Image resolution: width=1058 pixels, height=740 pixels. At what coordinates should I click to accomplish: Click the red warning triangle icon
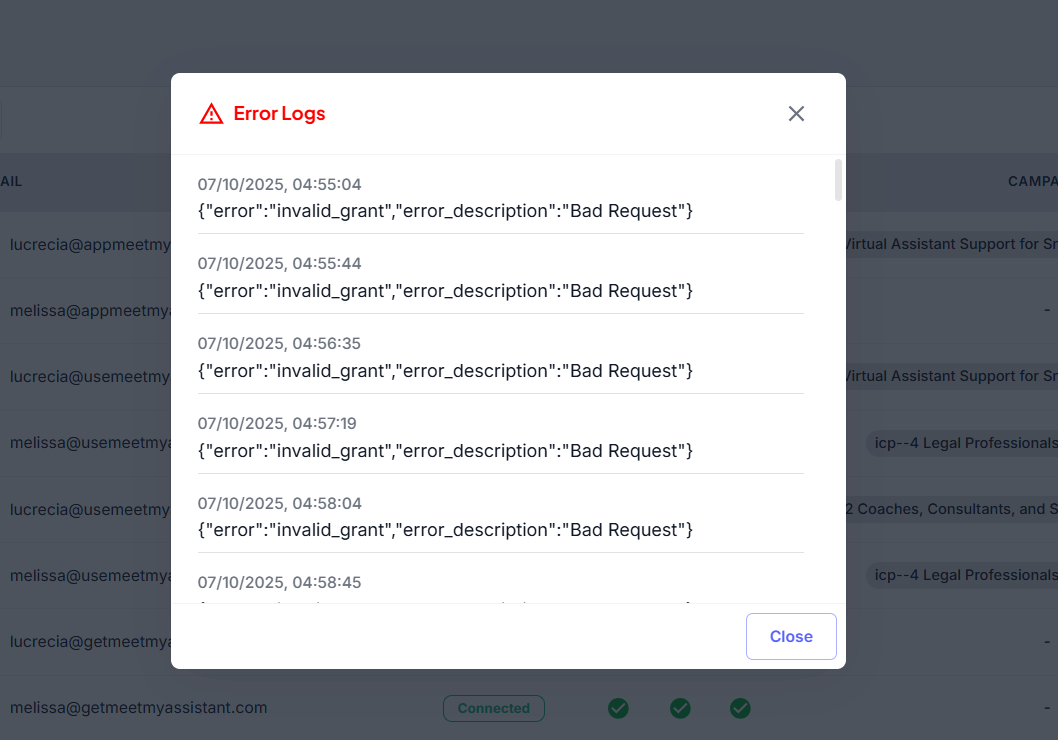coord(211,114)
